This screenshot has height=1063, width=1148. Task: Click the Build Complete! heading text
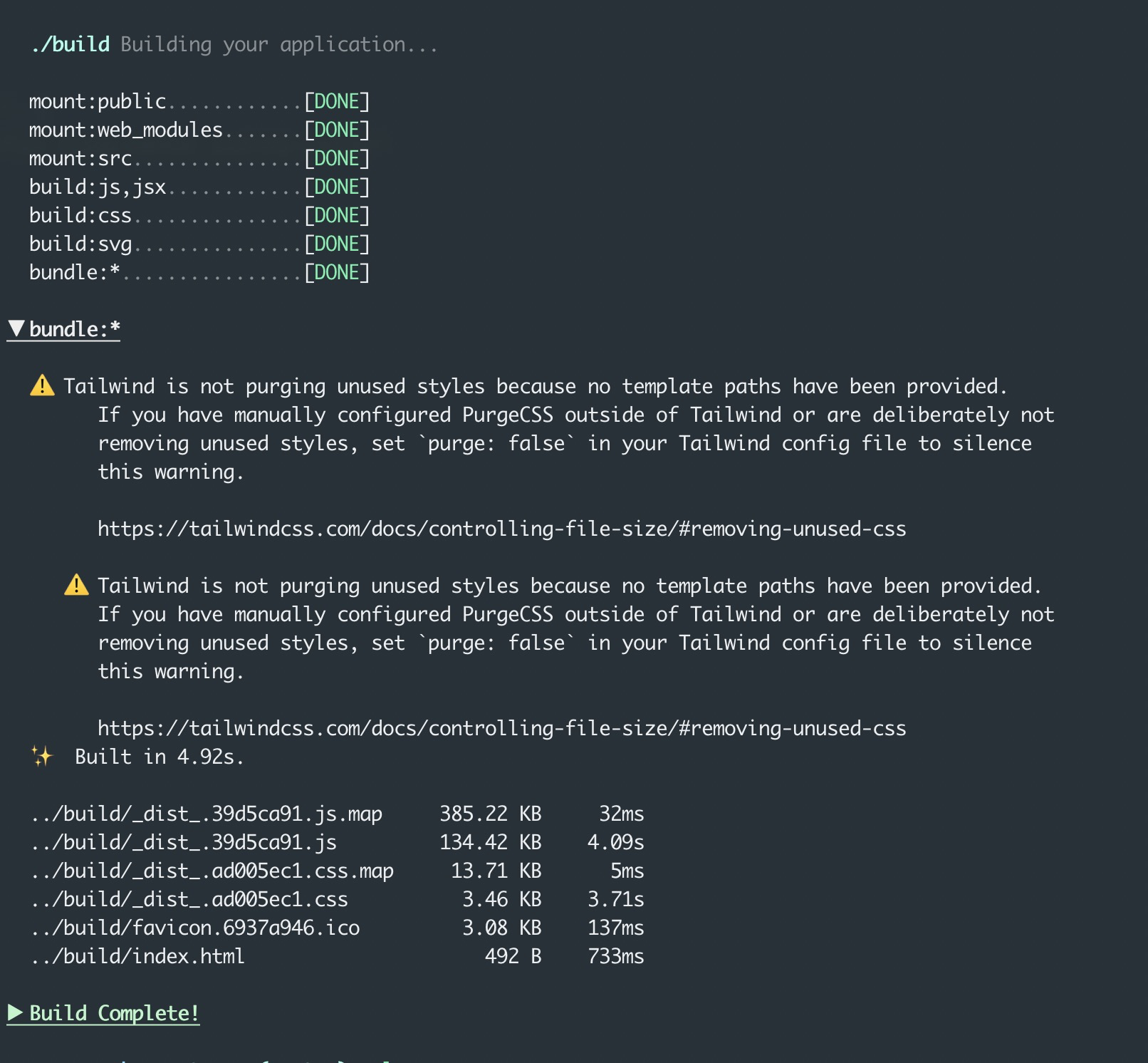(x=114, y=1013)
